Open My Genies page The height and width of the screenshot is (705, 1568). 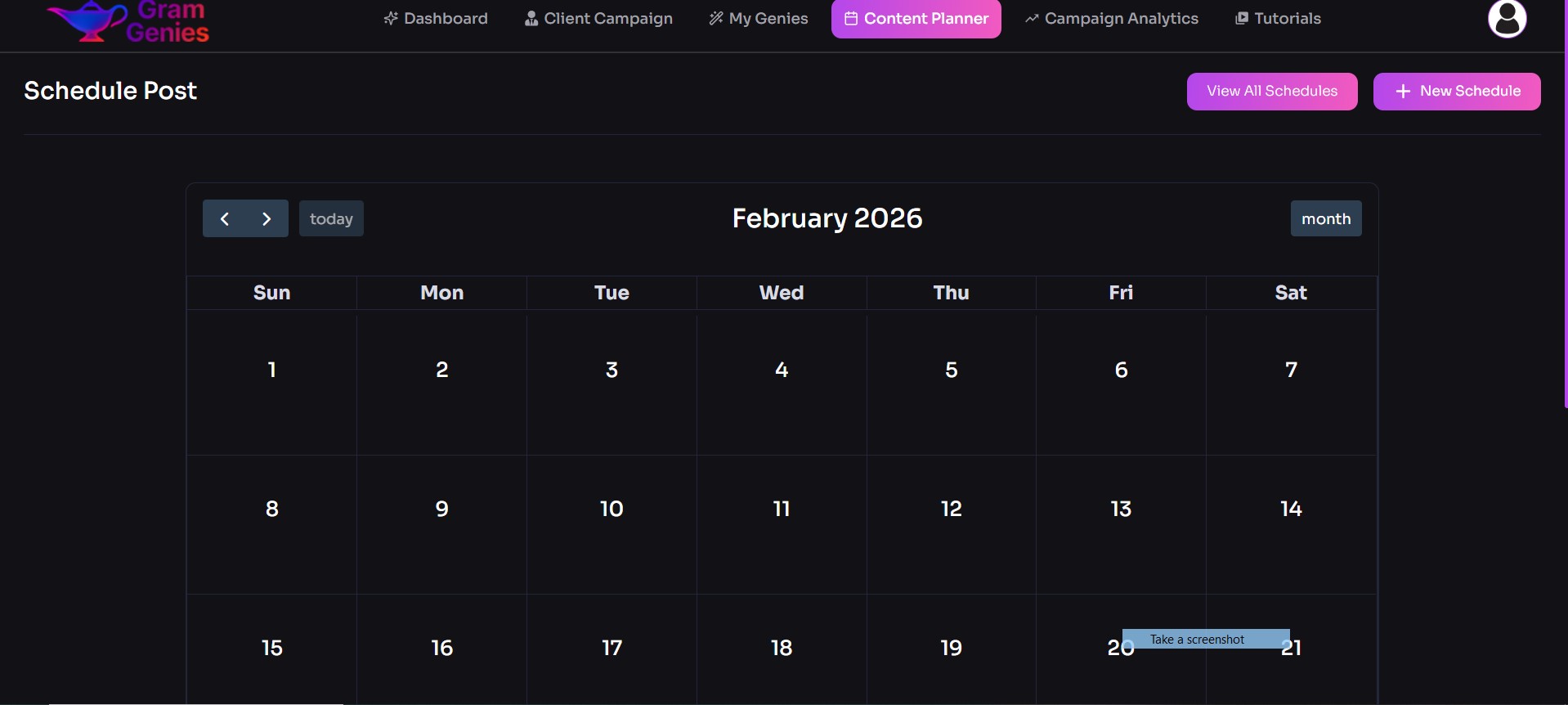tap(759, 18)
